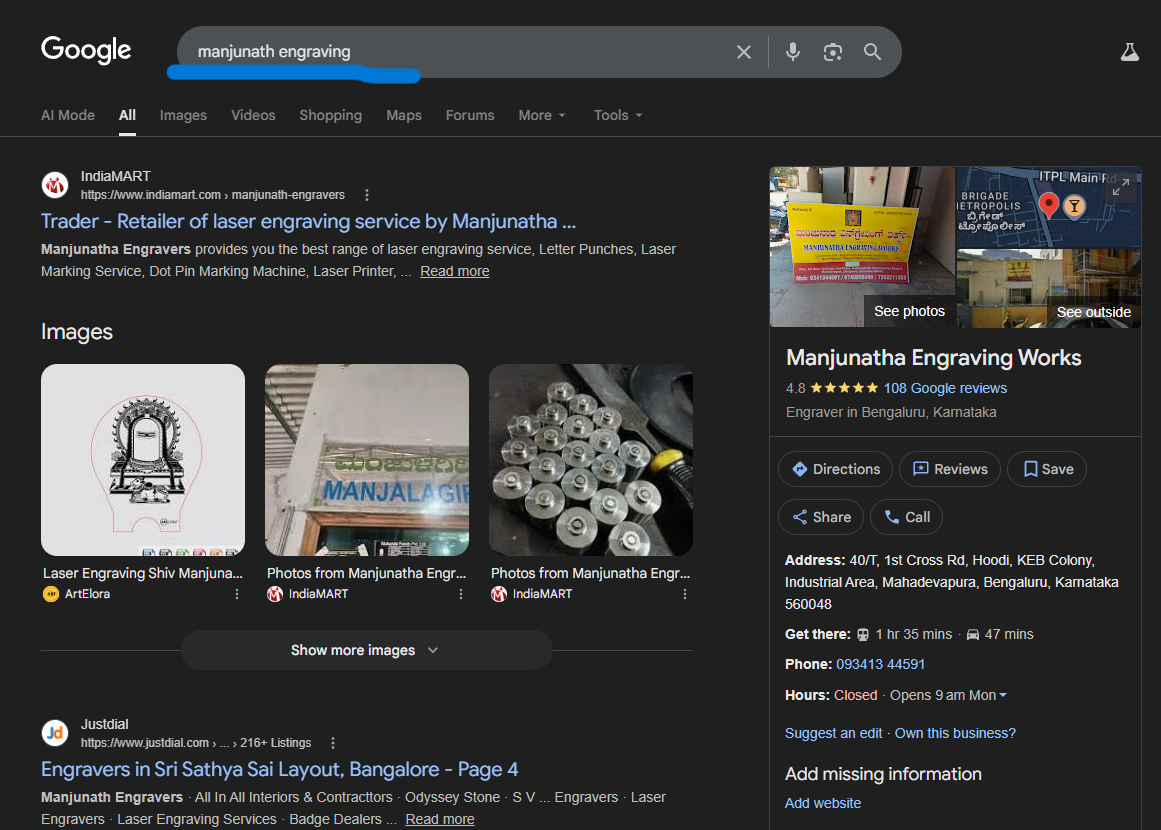The height and width of the screenshot is (830, 1161).
Task: Open the Tools dropdown
Action: 617,115
